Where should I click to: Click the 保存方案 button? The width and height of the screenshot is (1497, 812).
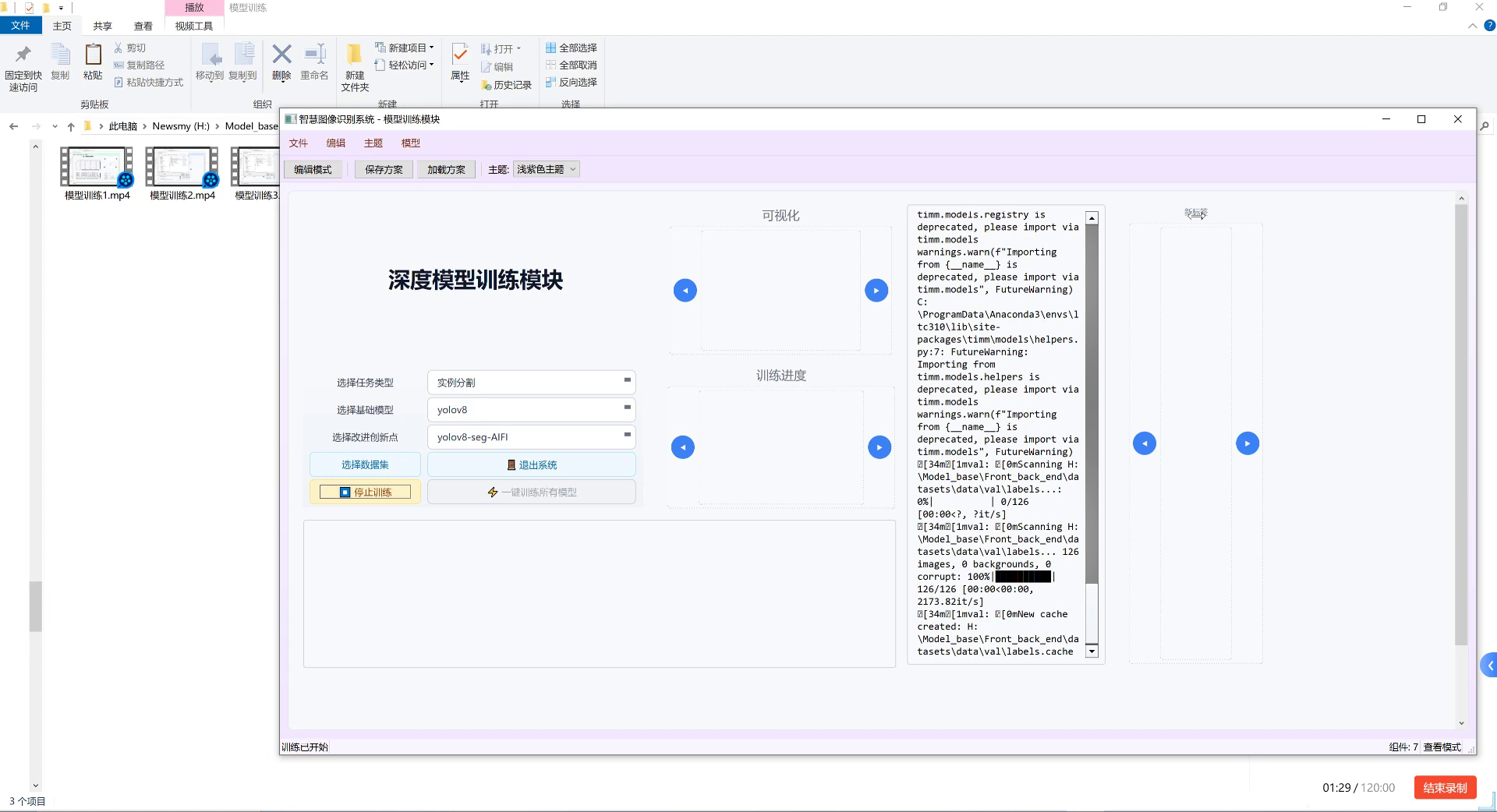pos(384,169)
